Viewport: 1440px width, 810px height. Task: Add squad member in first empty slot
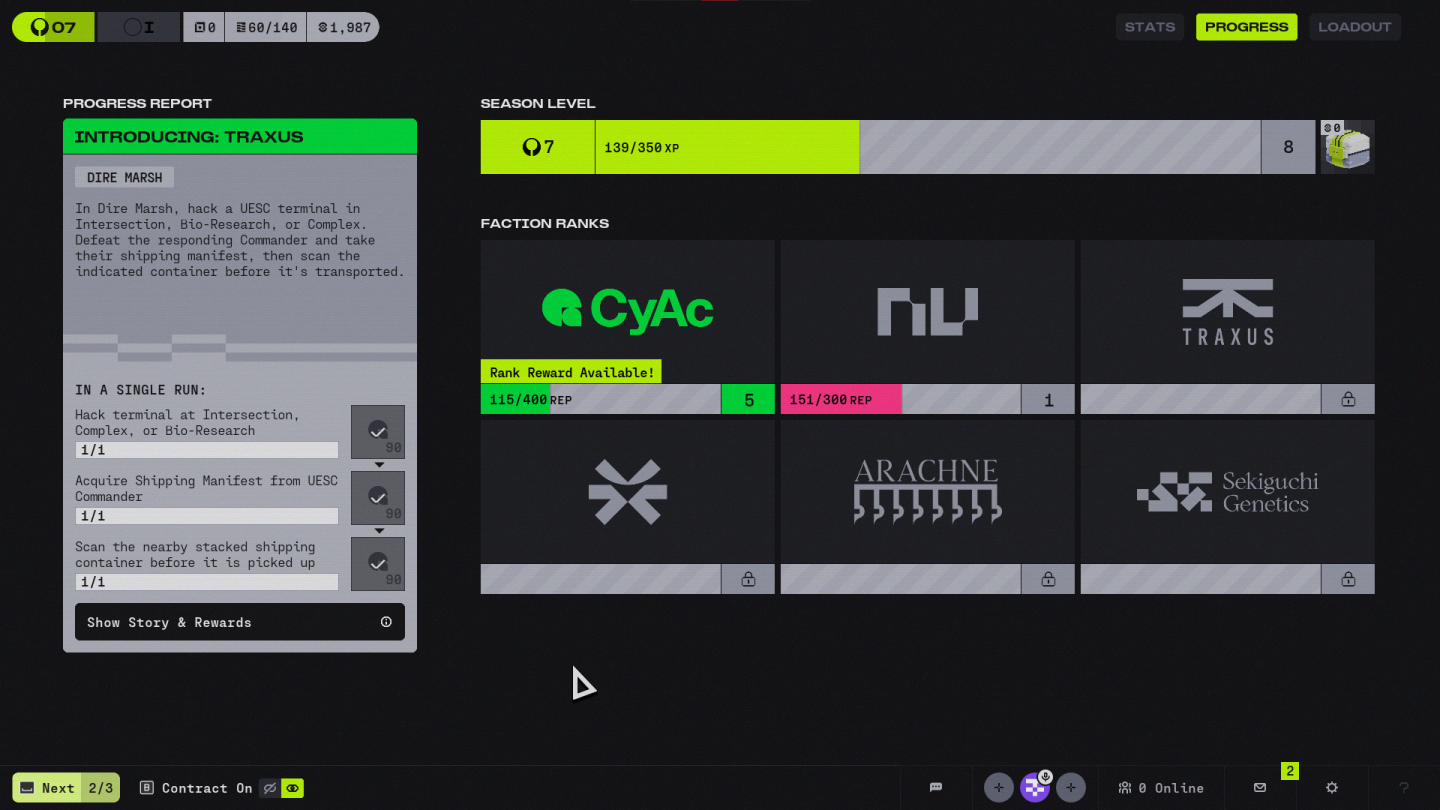(999, 788)
